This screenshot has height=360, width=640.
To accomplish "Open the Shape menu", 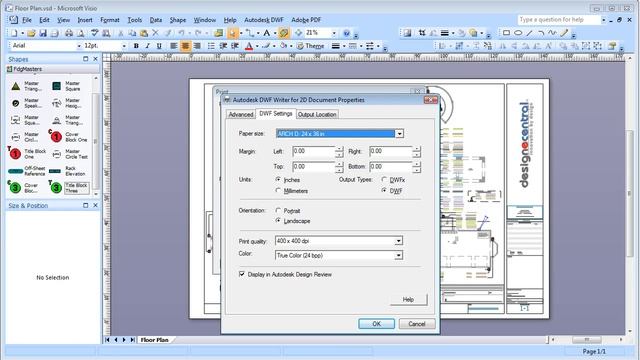I will click(178, 20).
